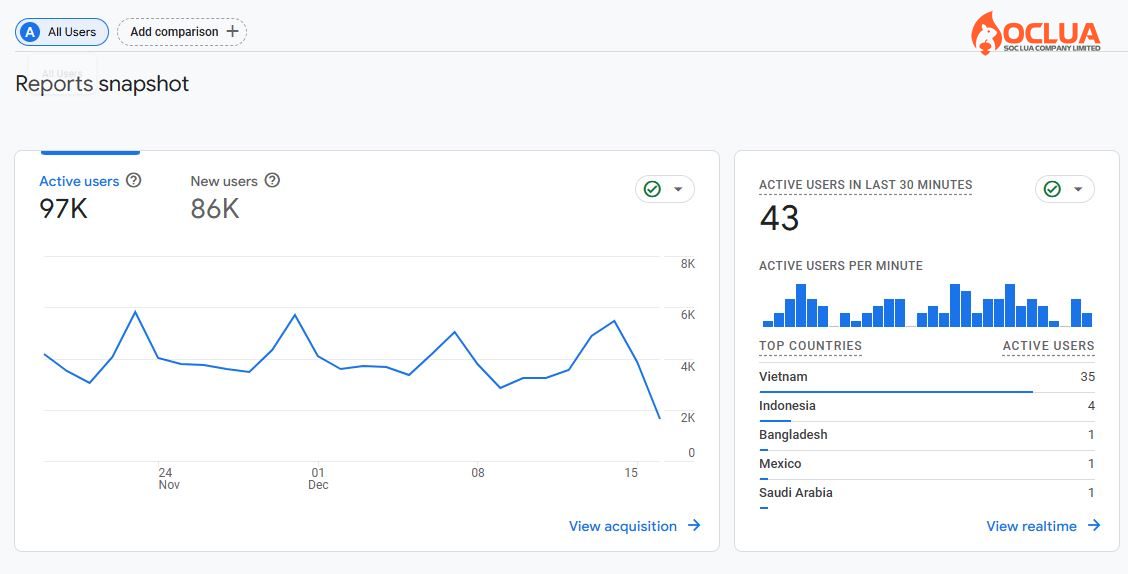
Task: Click the plus icon in Add comparison
Action: pos(232,32)
